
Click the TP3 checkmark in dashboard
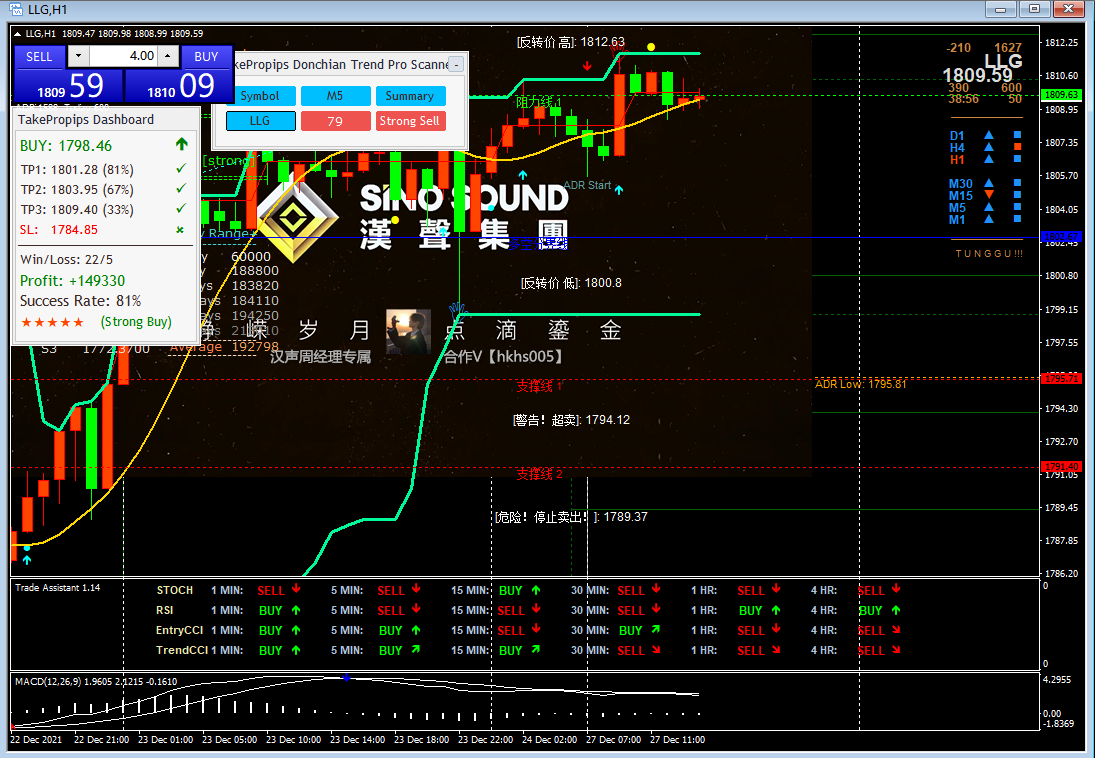coord(181,208)
